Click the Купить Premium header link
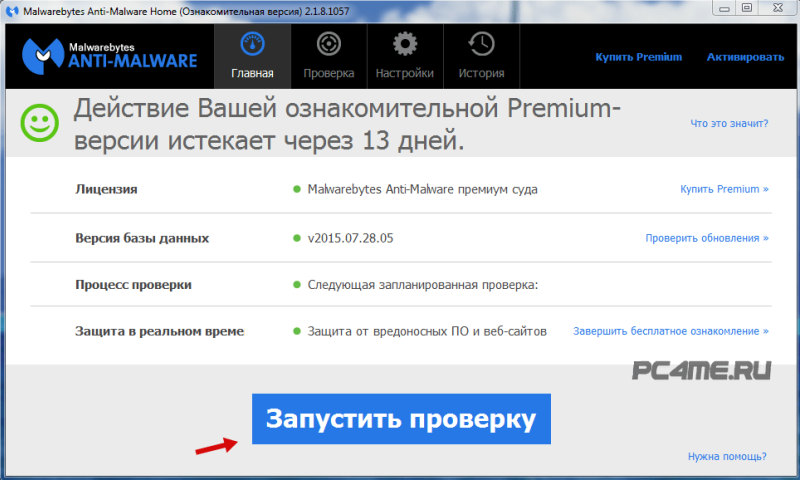This screenshot has height=480, width=800. (x=638, y=57)
